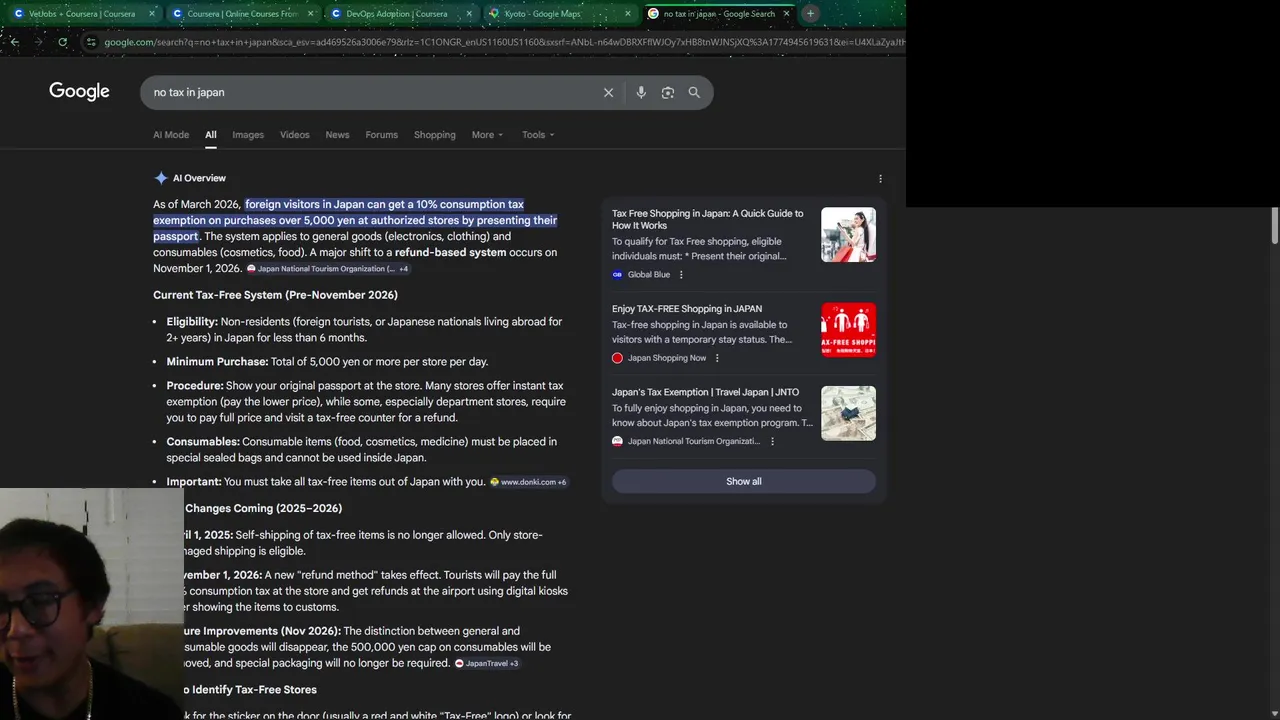
Task: Select Images search filter
Action: point(248,135)
